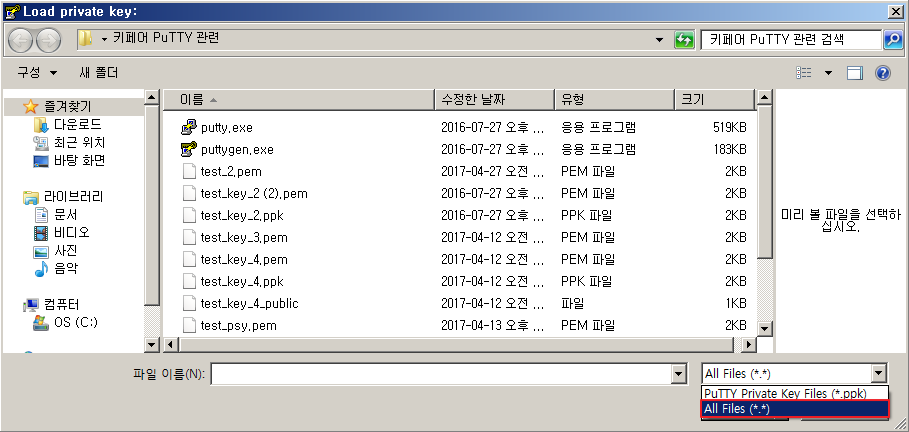Sort by the 유형 column header
The width and height of the screenshot is (909, 432).
coord(615,100)
